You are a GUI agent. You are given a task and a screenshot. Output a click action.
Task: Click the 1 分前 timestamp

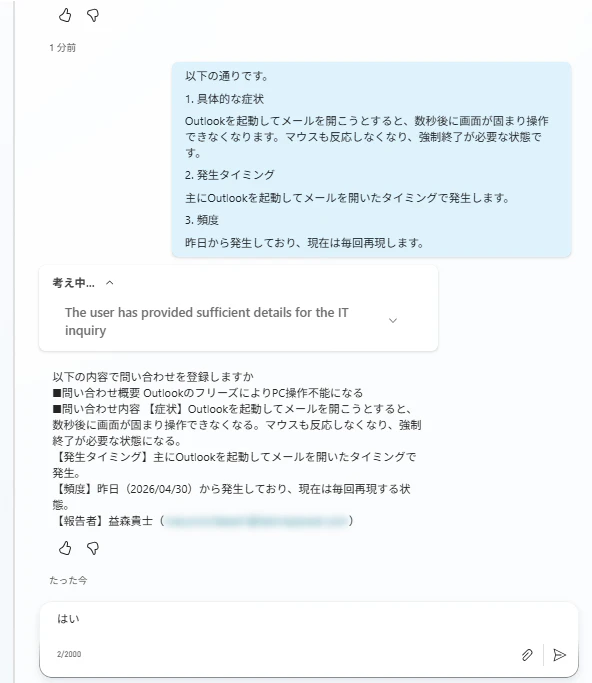coord(62,47)
